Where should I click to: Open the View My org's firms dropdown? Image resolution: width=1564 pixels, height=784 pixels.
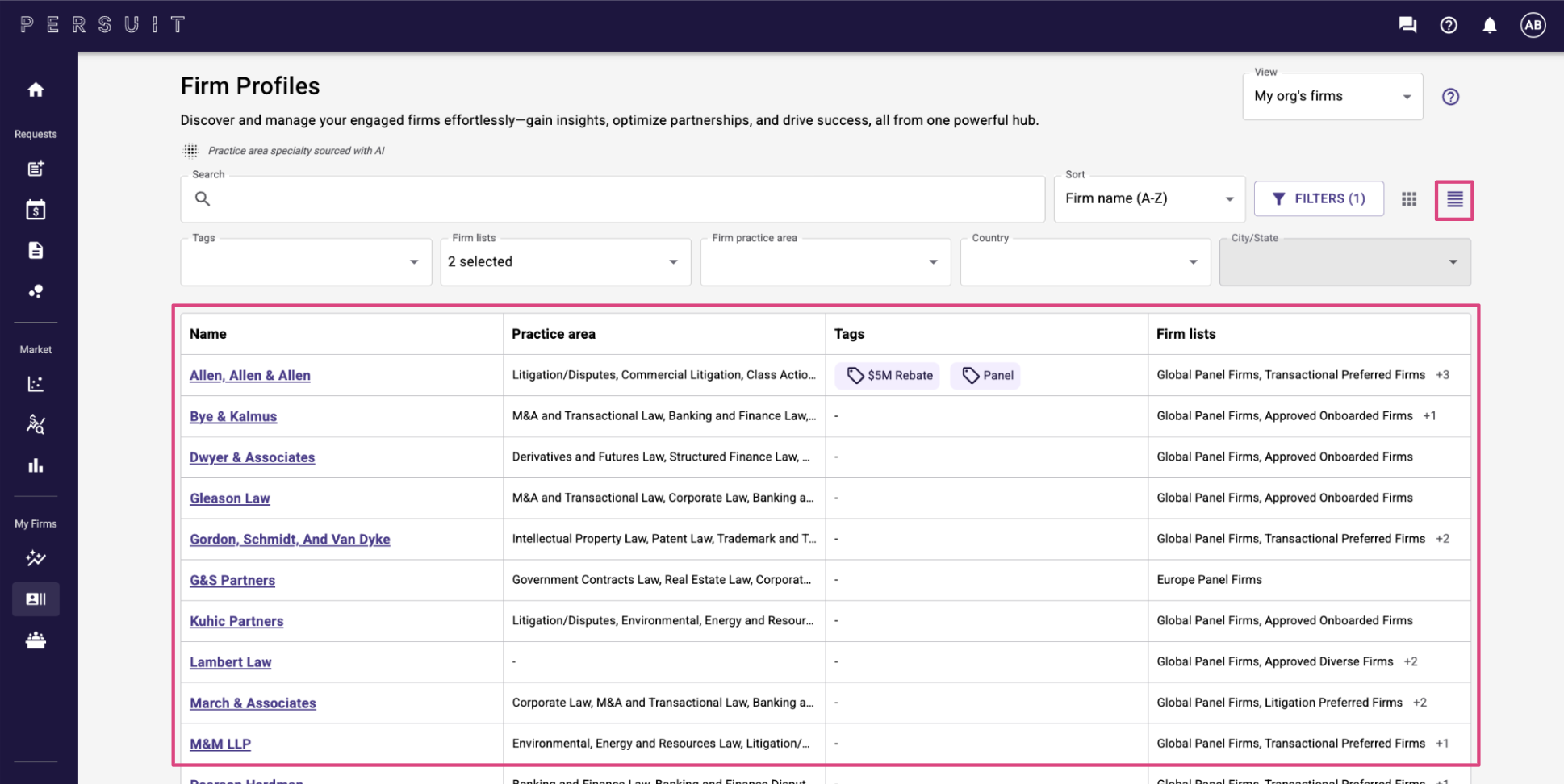(x=1332, y=96)
